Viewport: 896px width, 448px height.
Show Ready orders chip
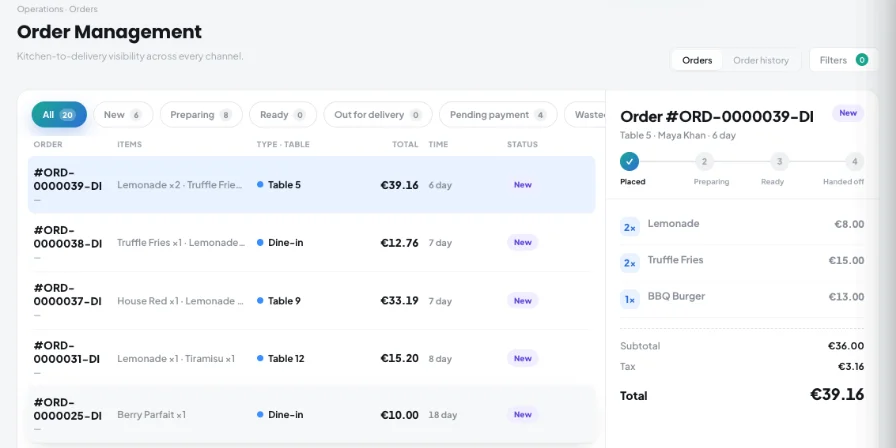[283, 115]
